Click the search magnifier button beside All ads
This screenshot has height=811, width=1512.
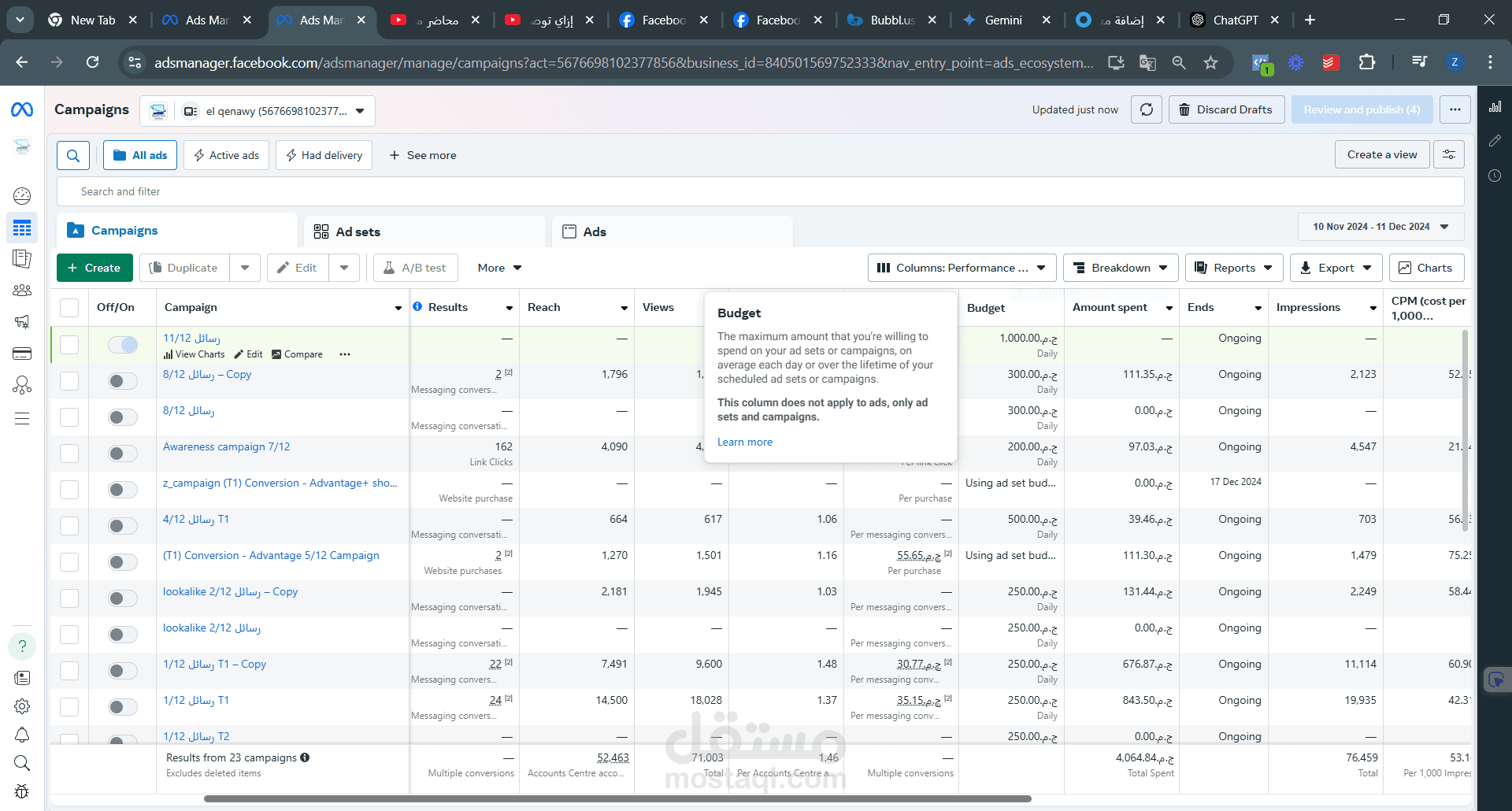(73, 155)
